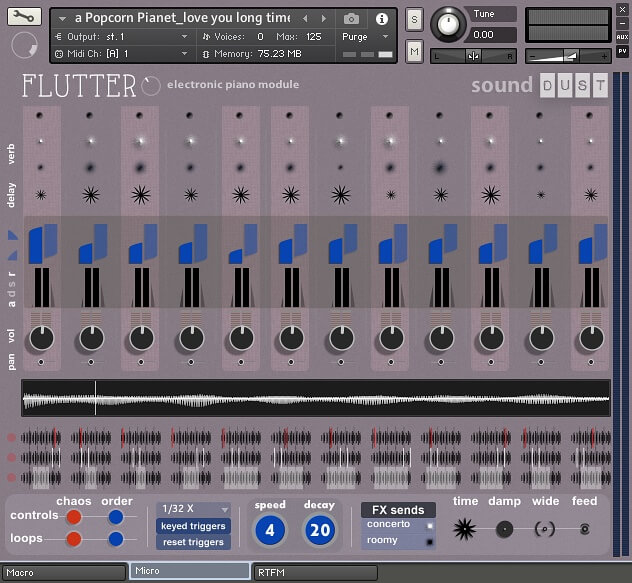632x583 pixels.
Task: Adjust the master volume slider
Action: pos(568,56)
